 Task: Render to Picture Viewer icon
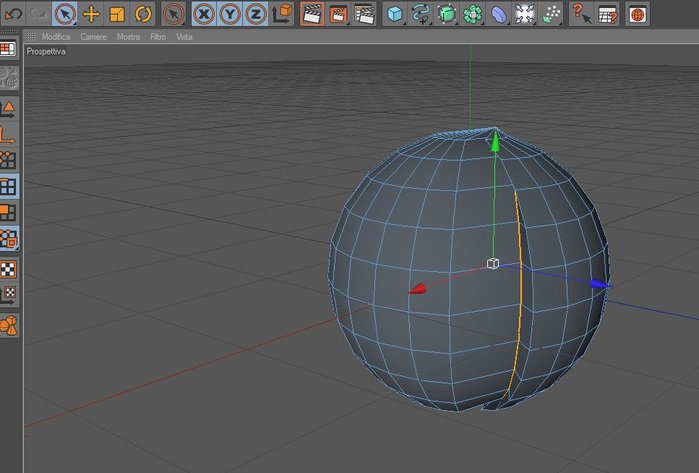pos(338,14)
